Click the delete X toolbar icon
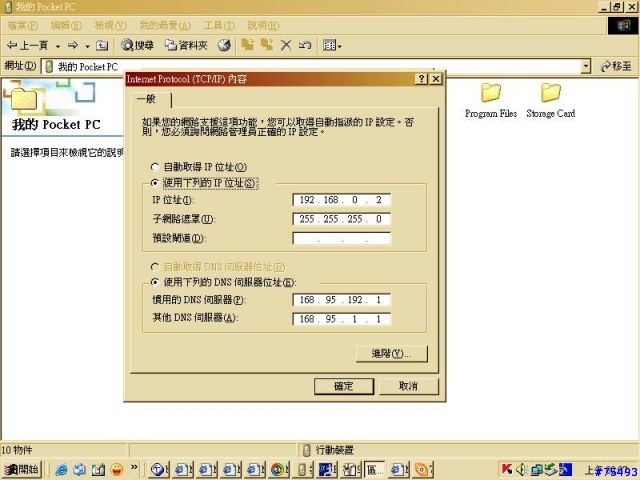 (x=286, y=45)
